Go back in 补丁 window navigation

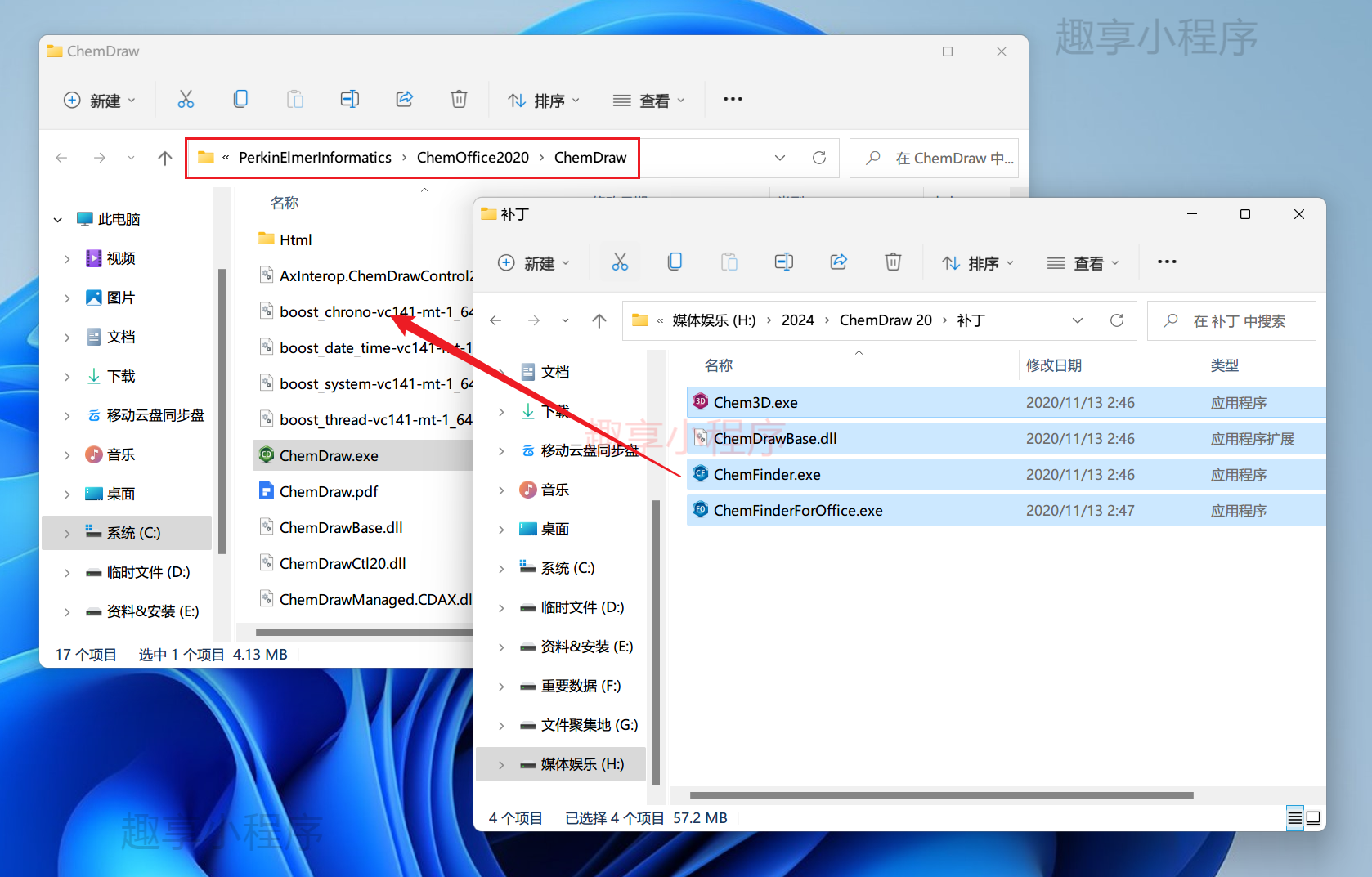pyautogui.click(x=495, y=320)
